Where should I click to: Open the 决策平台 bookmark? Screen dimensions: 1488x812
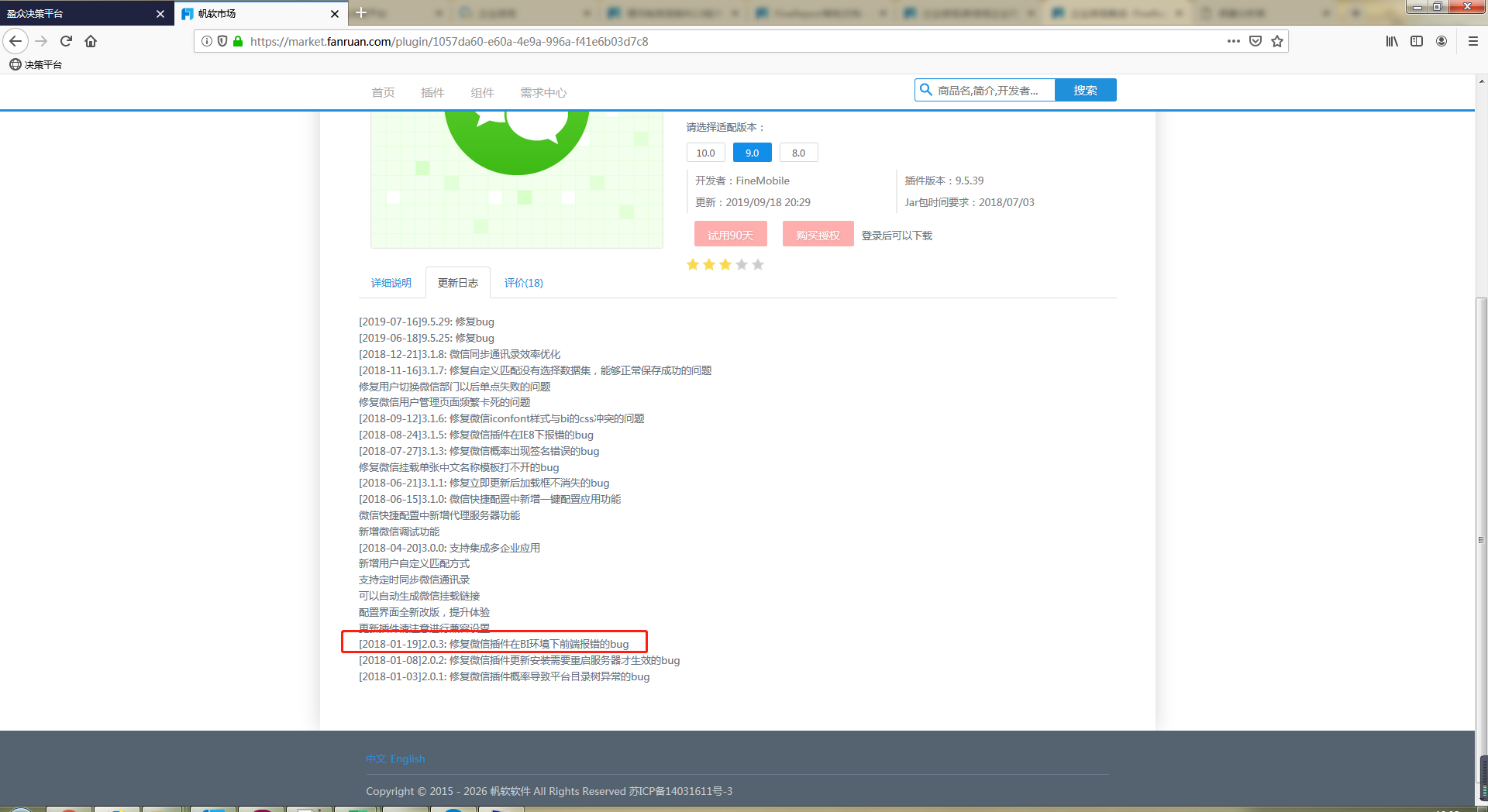(x=36, y=64)
